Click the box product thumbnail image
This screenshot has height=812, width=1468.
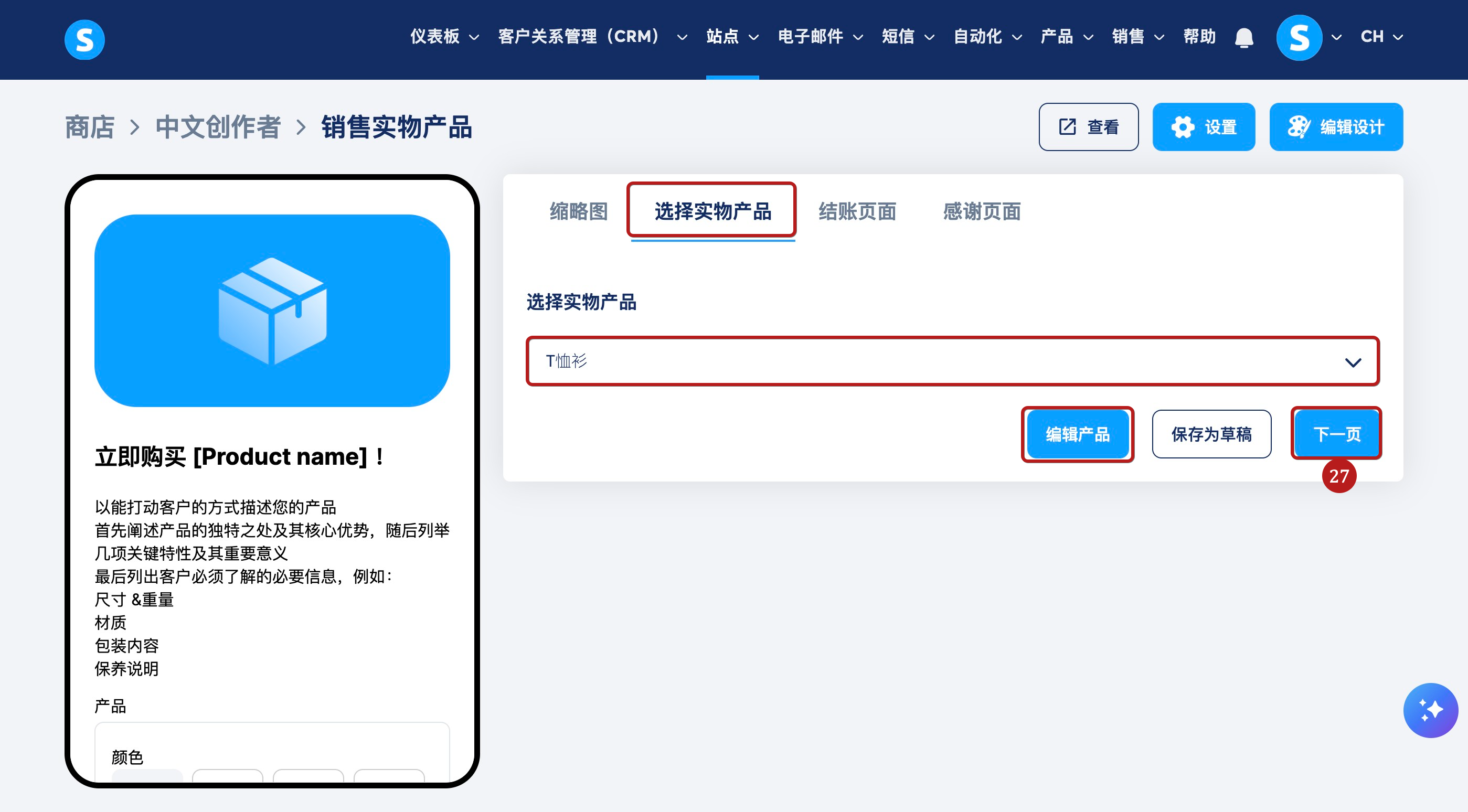click(272, 310)
